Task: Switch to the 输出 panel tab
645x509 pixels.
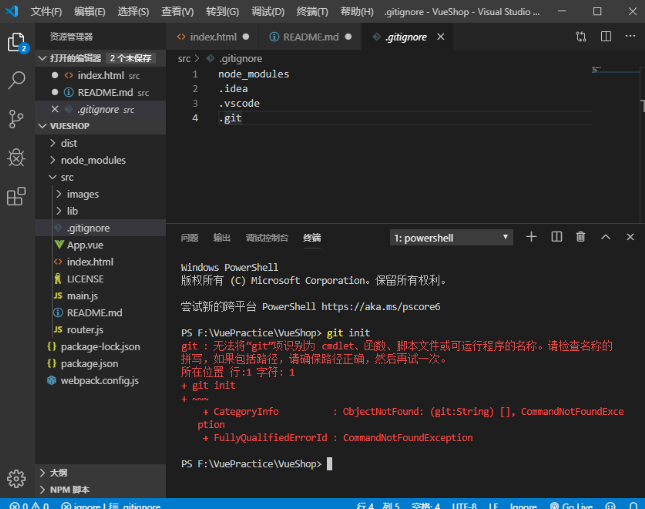Action: 222,238
